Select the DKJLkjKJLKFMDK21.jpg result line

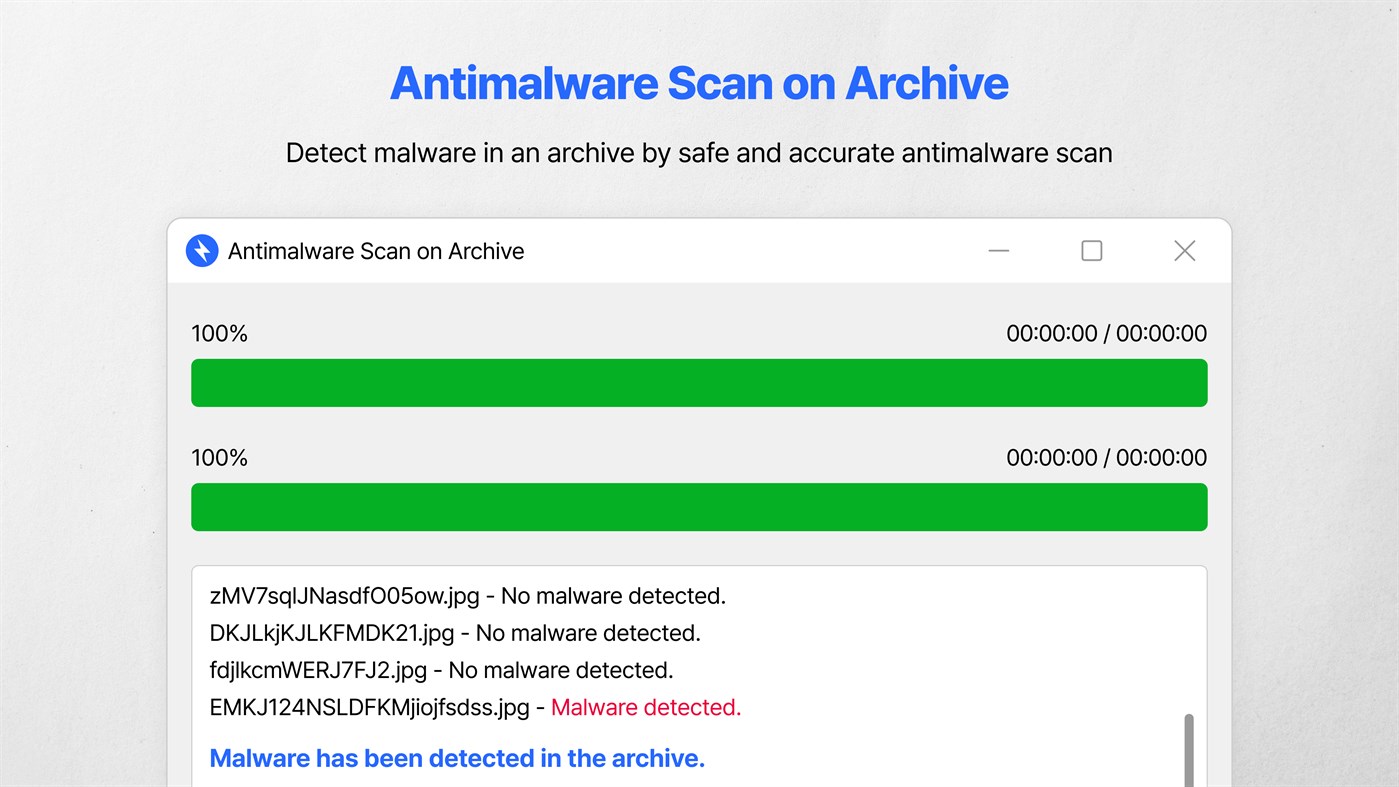(455, 633)
